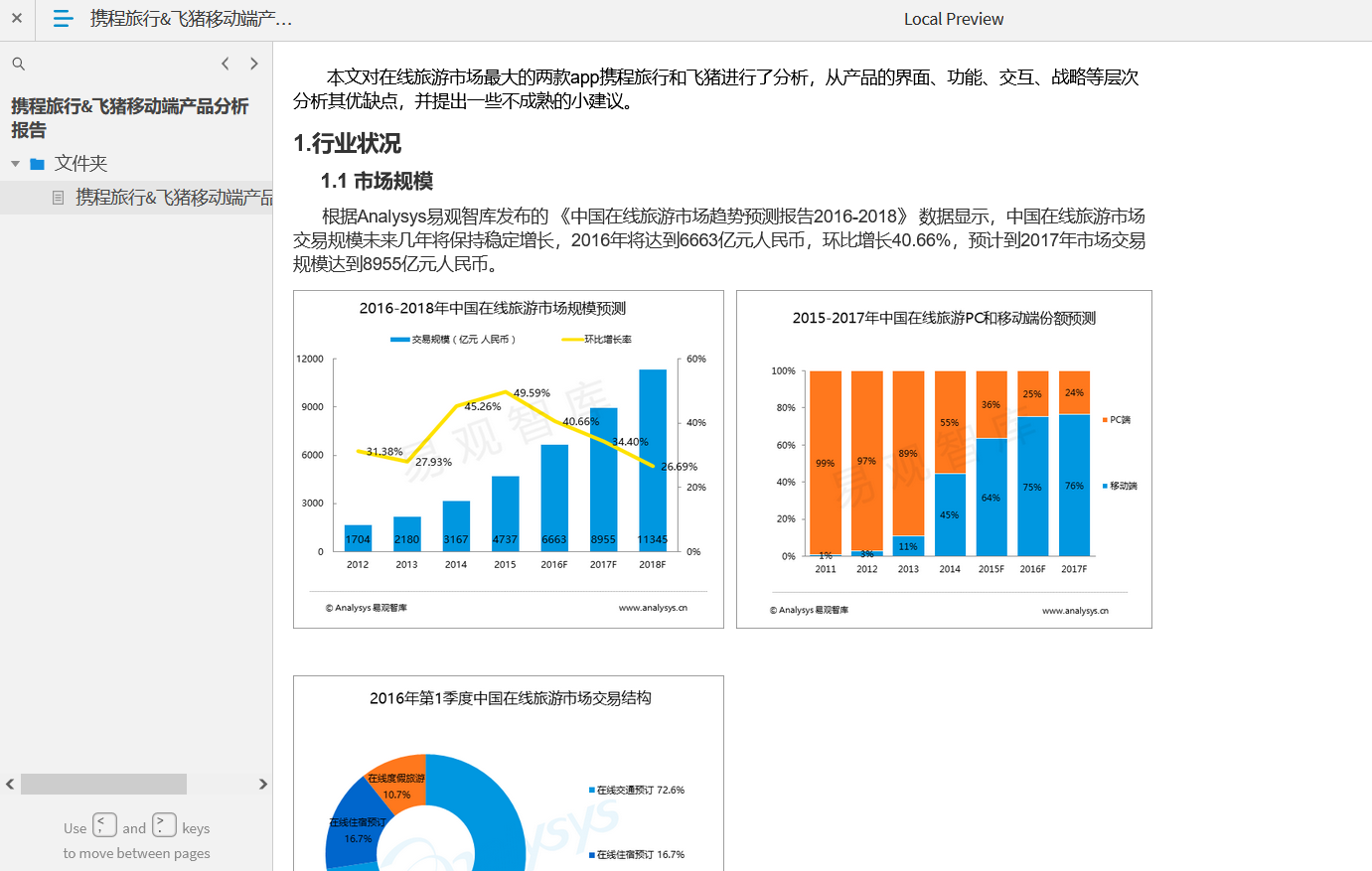
Task: Click the www.analysys.cn text in first chart
Action: point(653,608)
